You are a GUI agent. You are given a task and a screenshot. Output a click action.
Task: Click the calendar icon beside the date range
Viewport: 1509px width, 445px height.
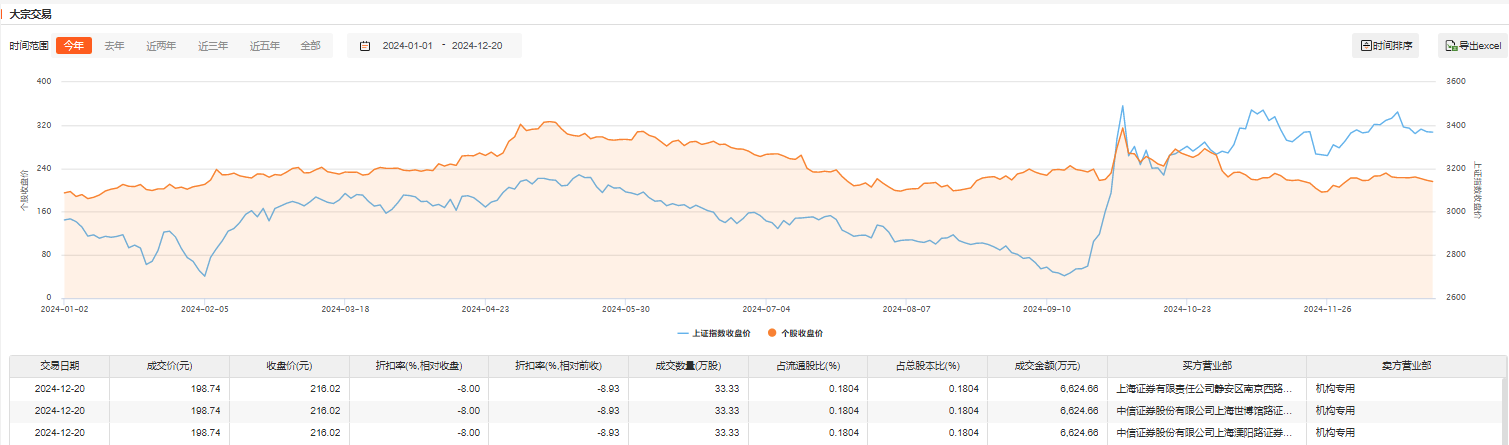coord(365,46)
